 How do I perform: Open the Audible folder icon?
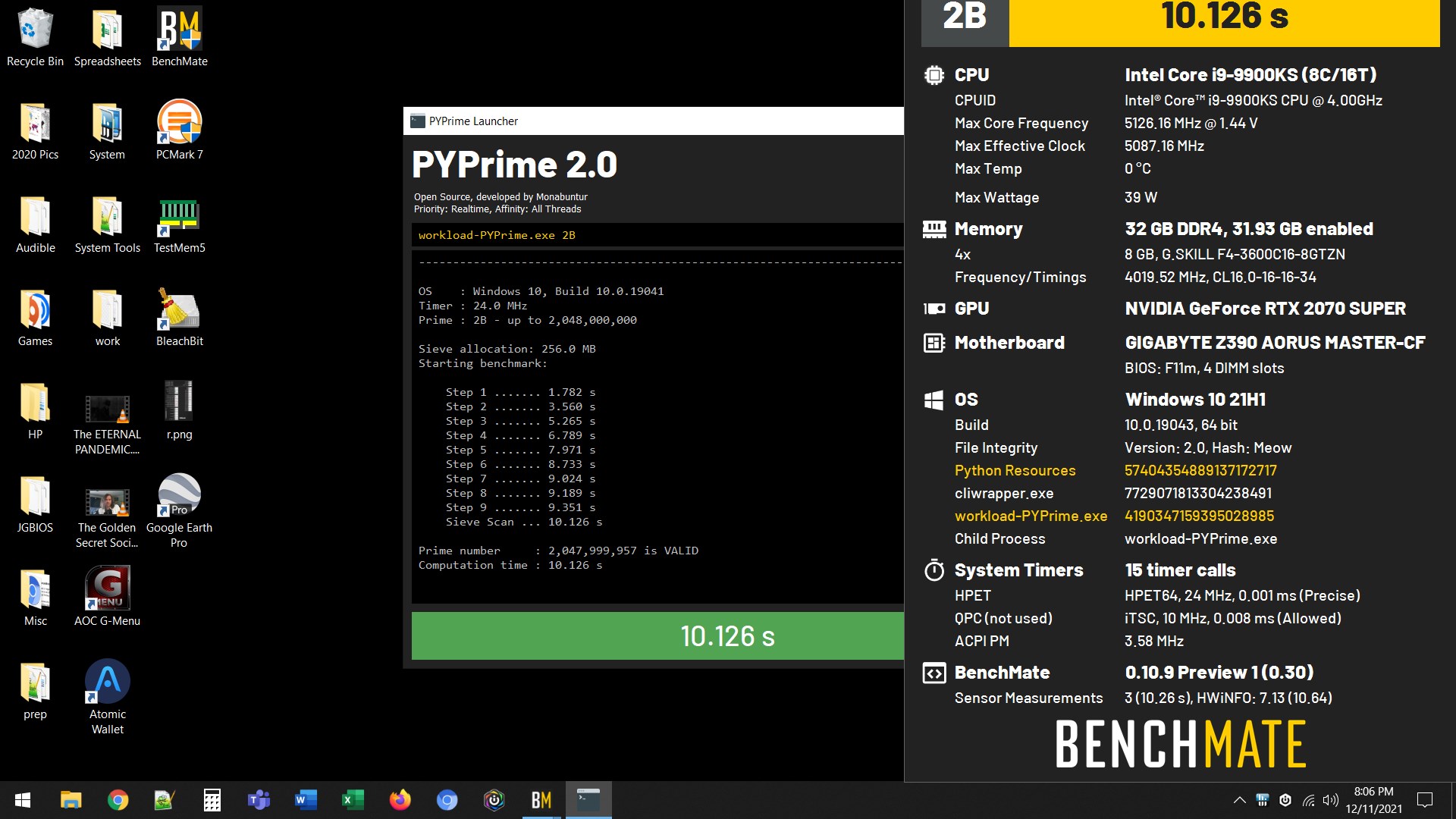(x=35, y=224)
